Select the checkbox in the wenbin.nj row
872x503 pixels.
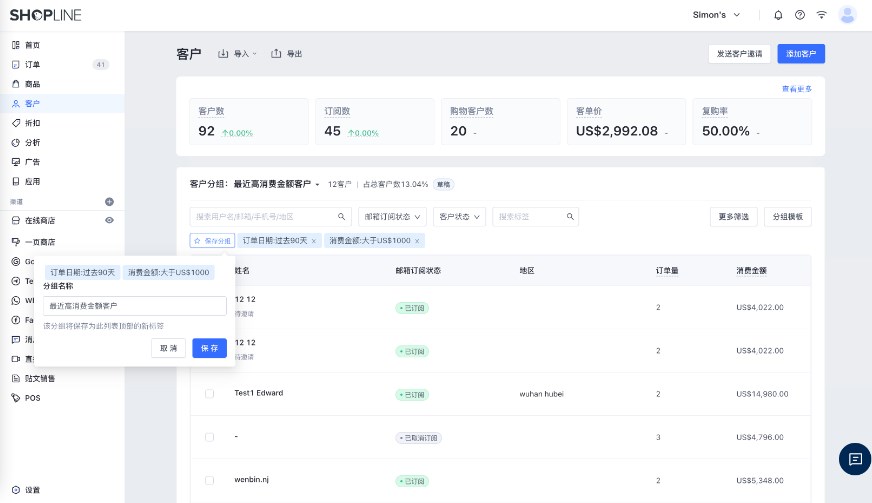(x=209, y=481)
